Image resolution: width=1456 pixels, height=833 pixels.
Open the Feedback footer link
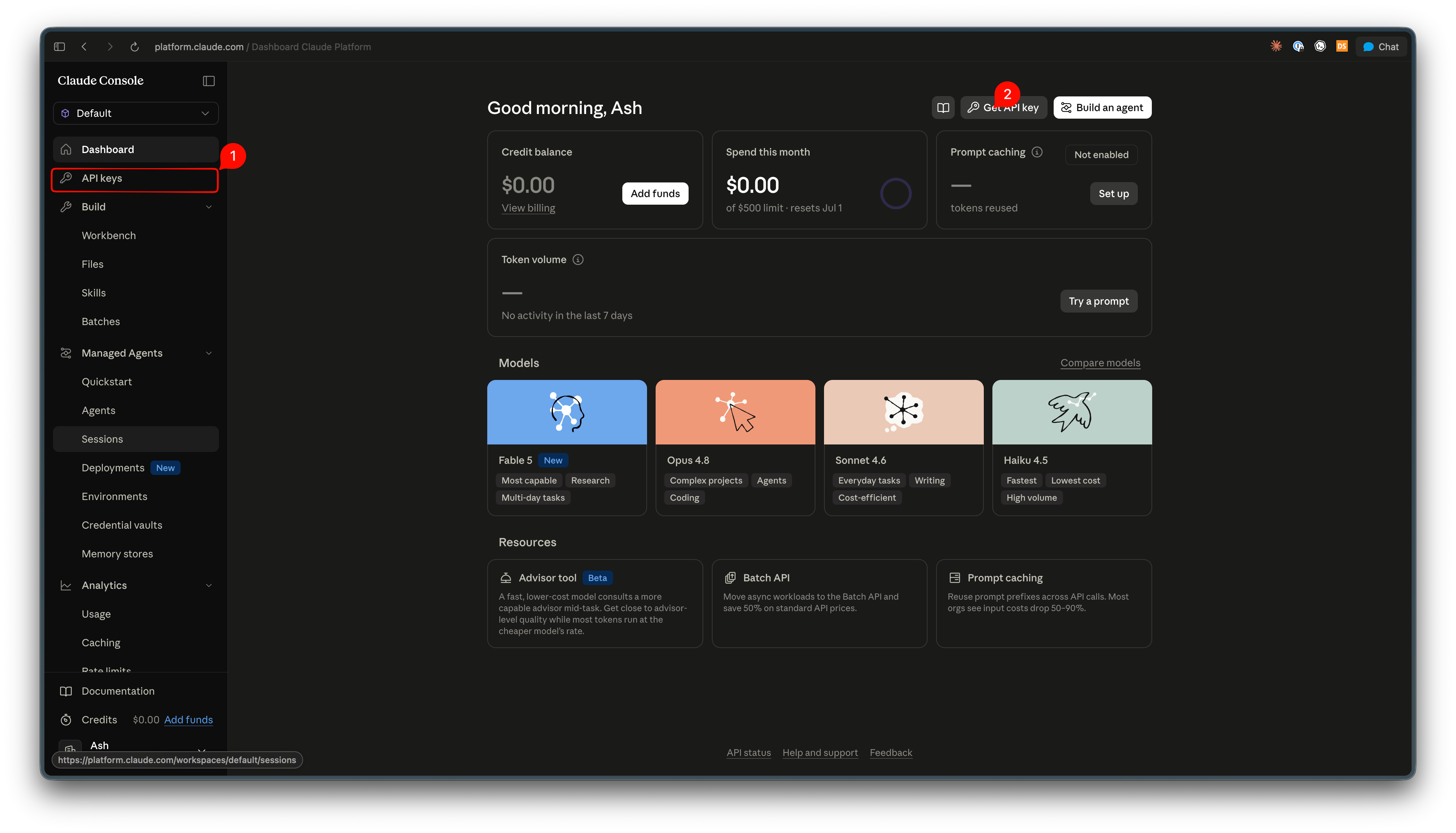click(x=890, y=753)
